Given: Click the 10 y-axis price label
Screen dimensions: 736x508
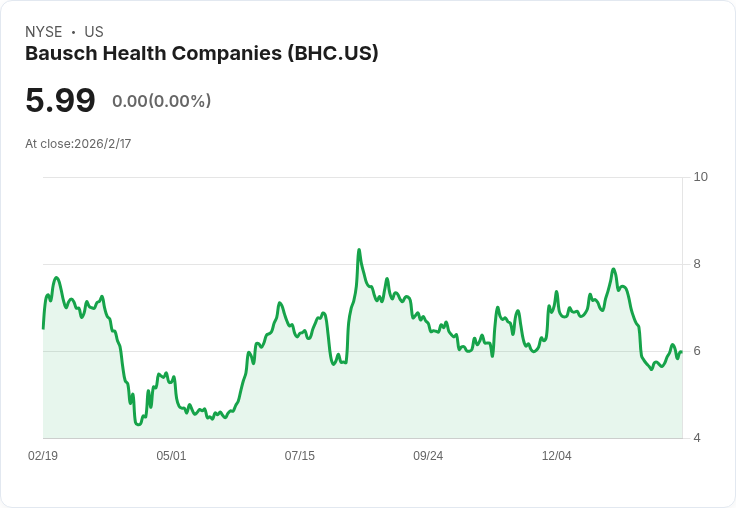Looking at the screenshot, I should pyautogui.click(x=700, y=177).
